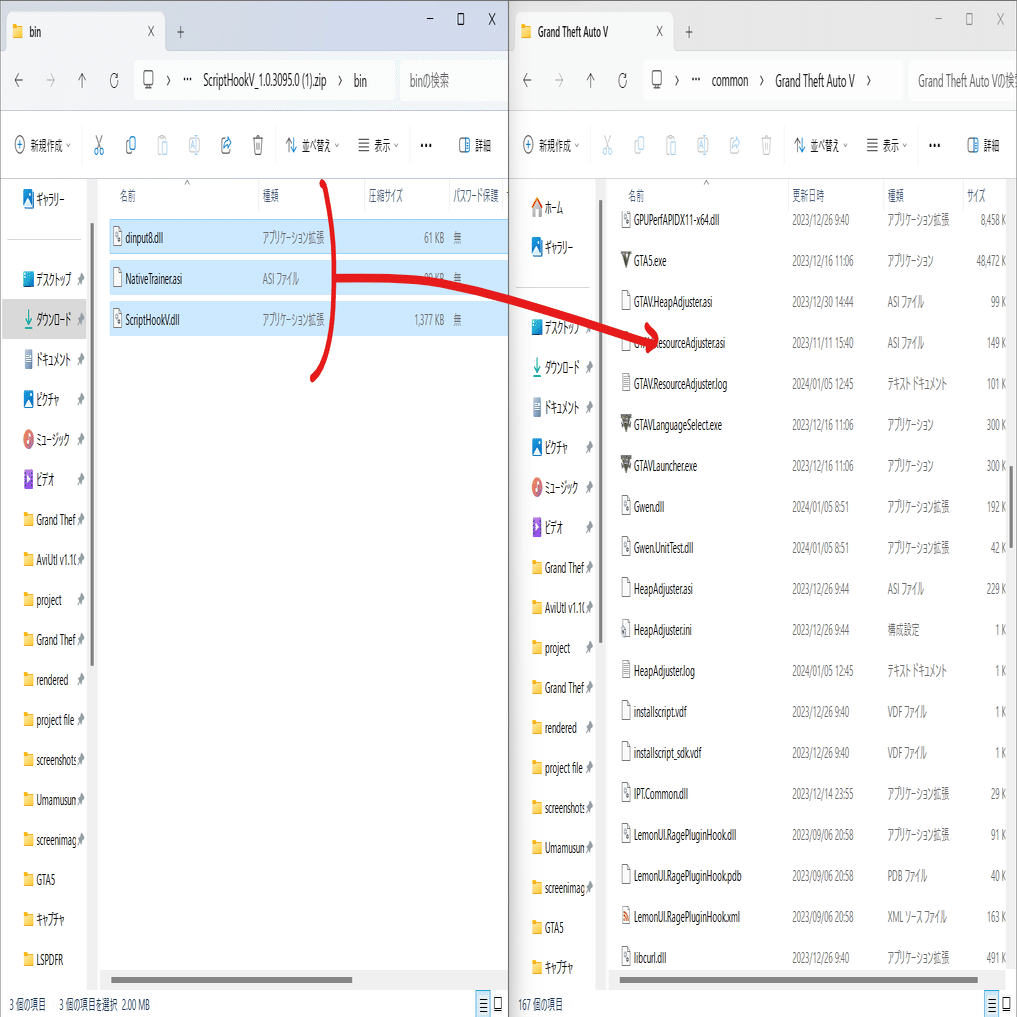Click ScriptHookV zip breadcrumb

(x=265, y=80)
